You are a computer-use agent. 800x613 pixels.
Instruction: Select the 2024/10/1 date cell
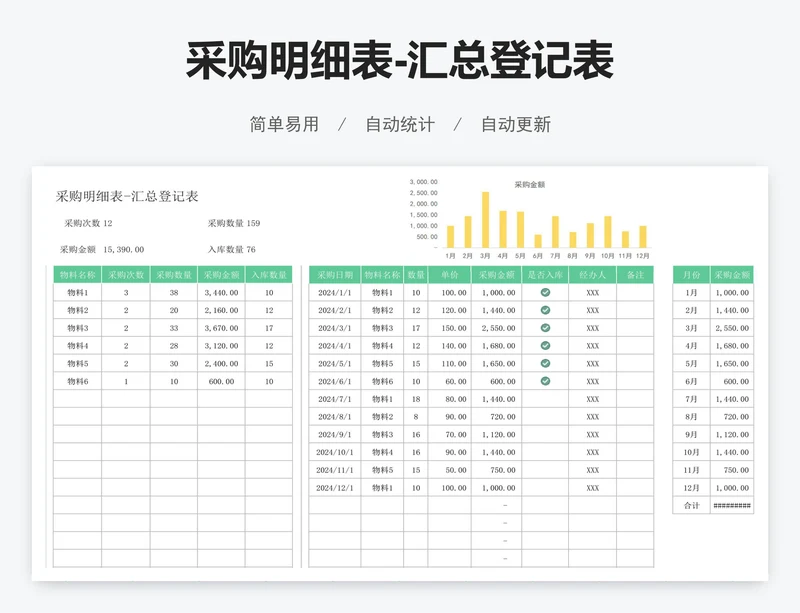tap(335, 452)
